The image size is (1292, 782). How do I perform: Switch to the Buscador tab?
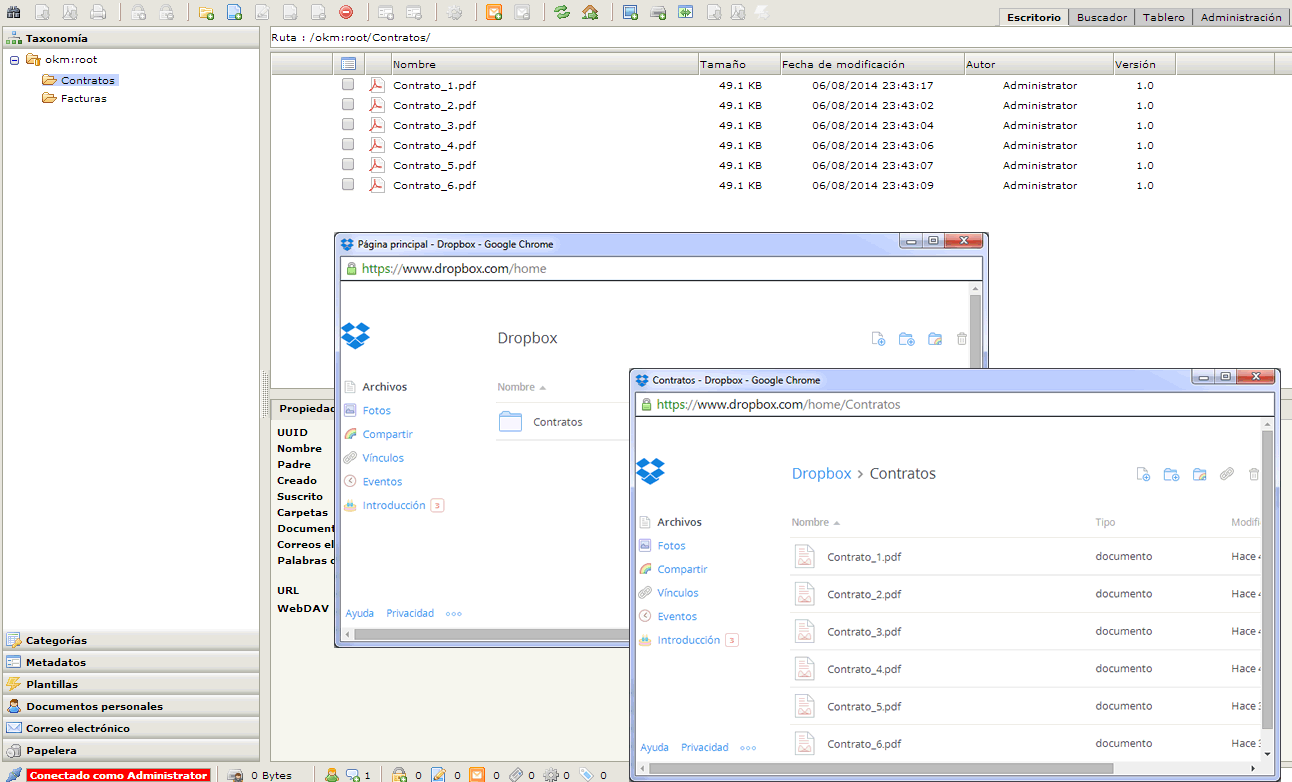click(x=1100, y=17)
